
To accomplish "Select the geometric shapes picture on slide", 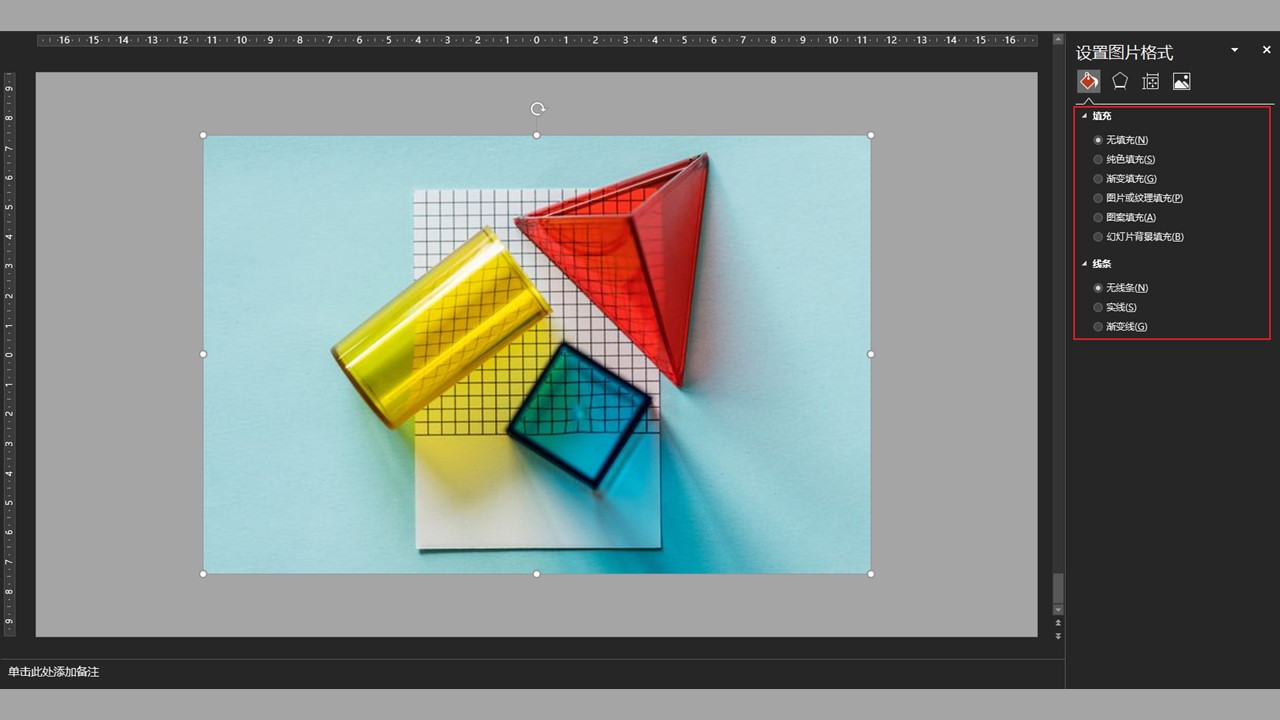I will coord(537,354).
